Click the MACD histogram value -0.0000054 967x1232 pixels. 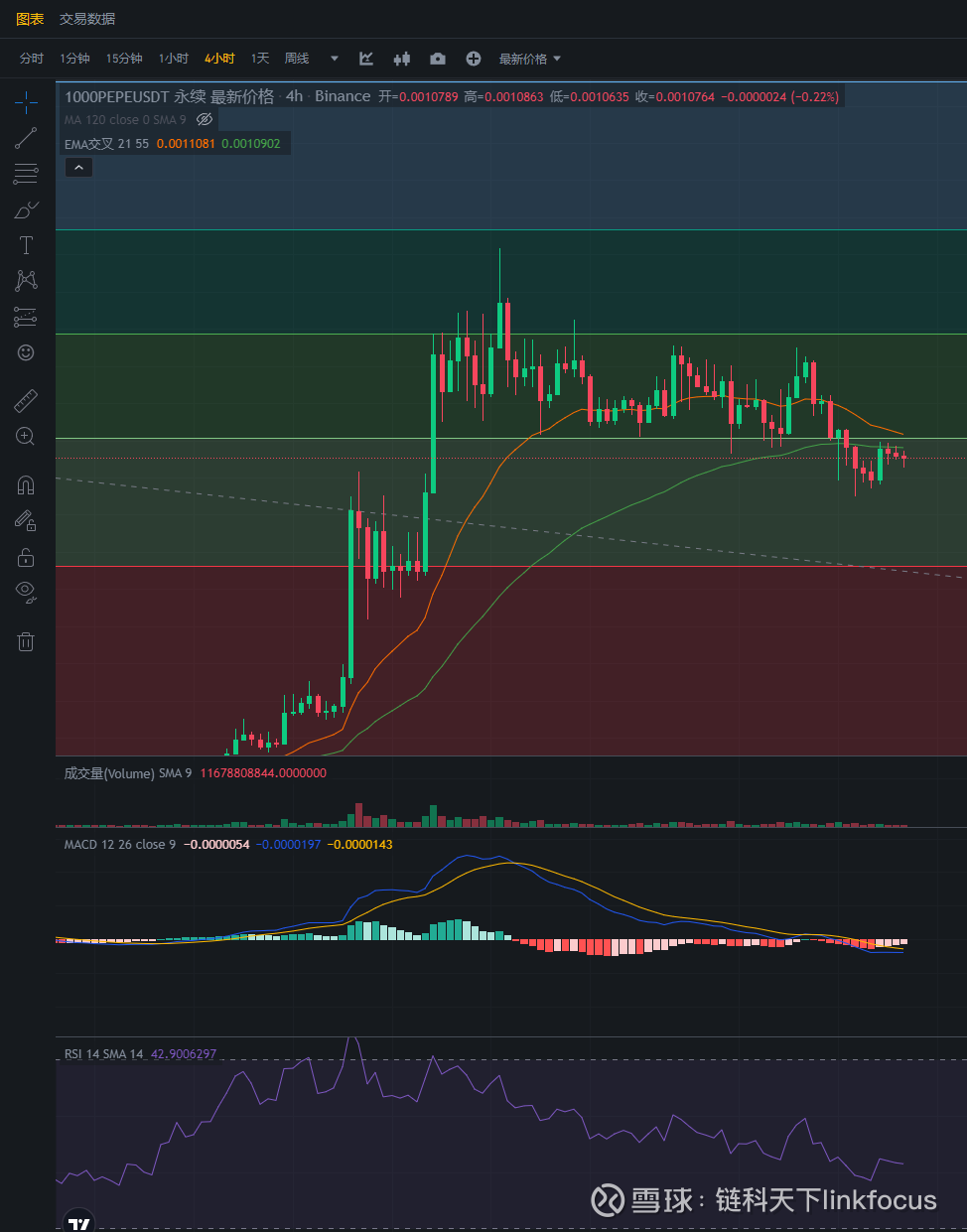(217, 845)
